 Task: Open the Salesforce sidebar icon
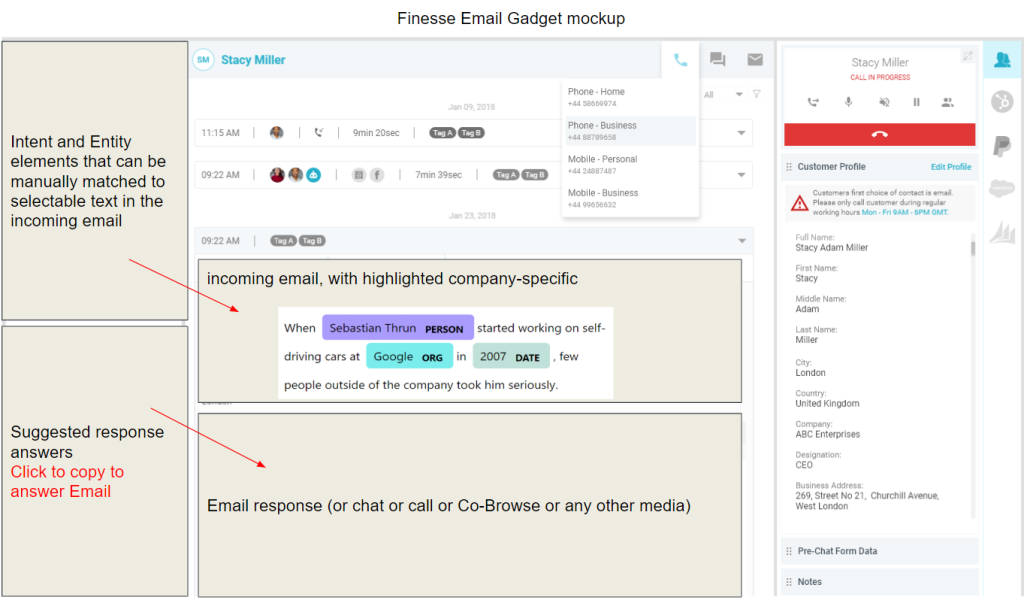1001,188
